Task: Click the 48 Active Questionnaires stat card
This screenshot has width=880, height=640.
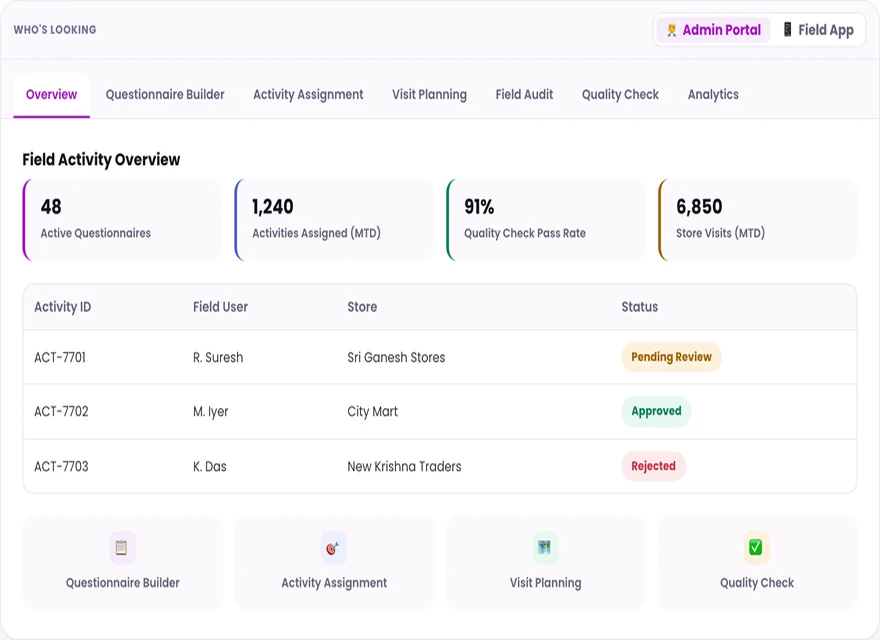Action: point(122,220)
